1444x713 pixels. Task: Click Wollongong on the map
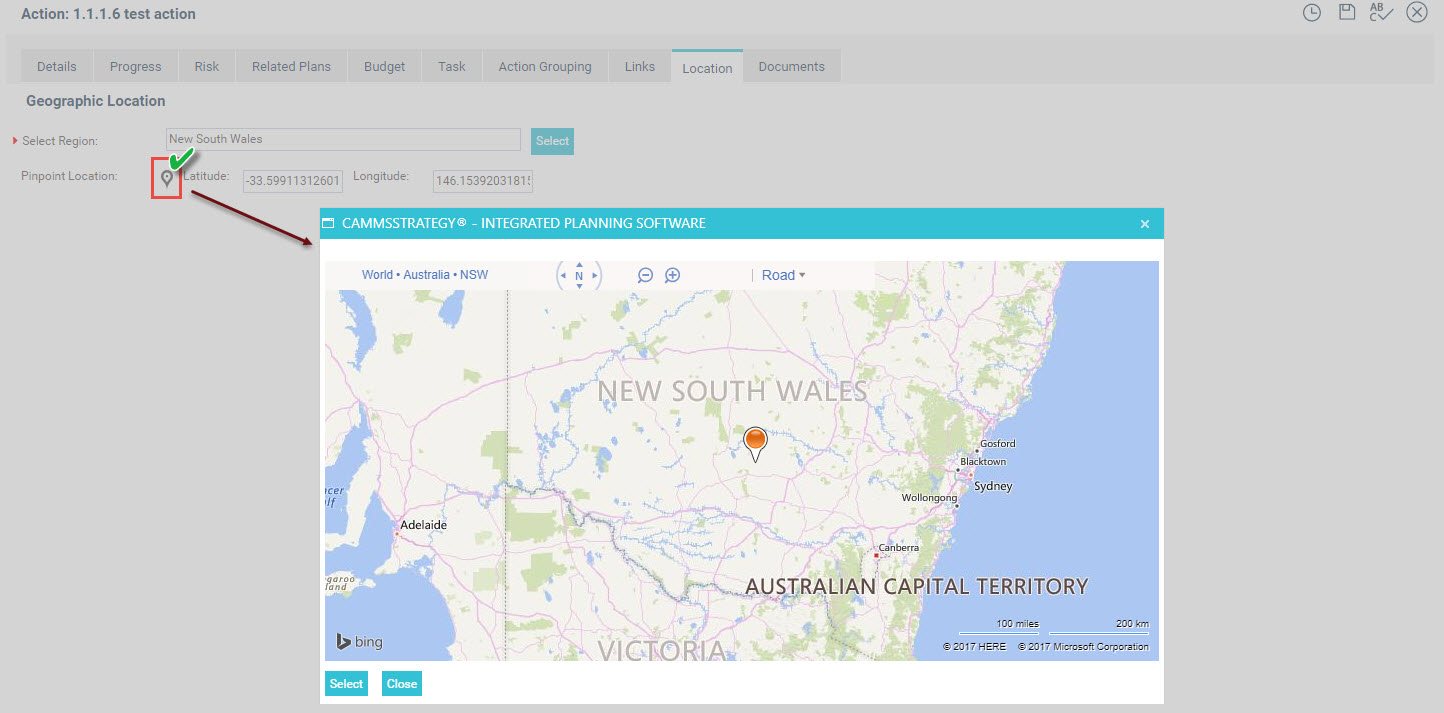(929, 497)
